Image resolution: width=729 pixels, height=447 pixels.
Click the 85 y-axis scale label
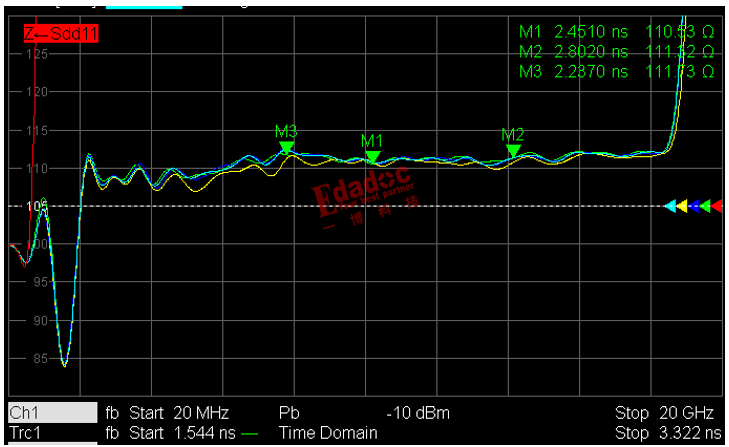40,359
